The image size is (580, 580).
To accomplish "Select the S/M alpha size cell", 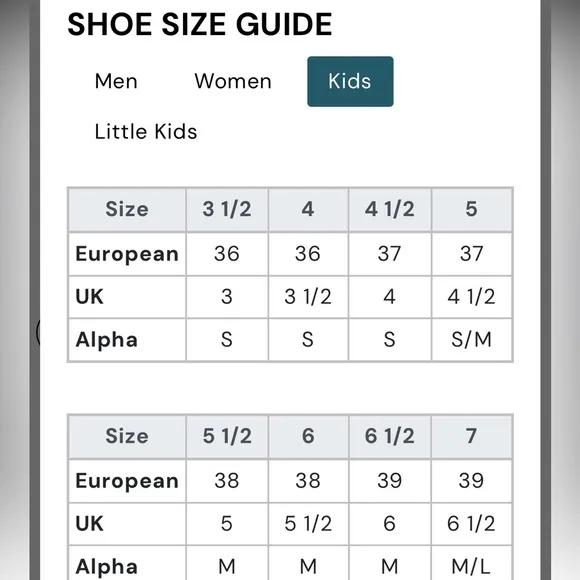I will pyautogui.click(x=472, y=340).
